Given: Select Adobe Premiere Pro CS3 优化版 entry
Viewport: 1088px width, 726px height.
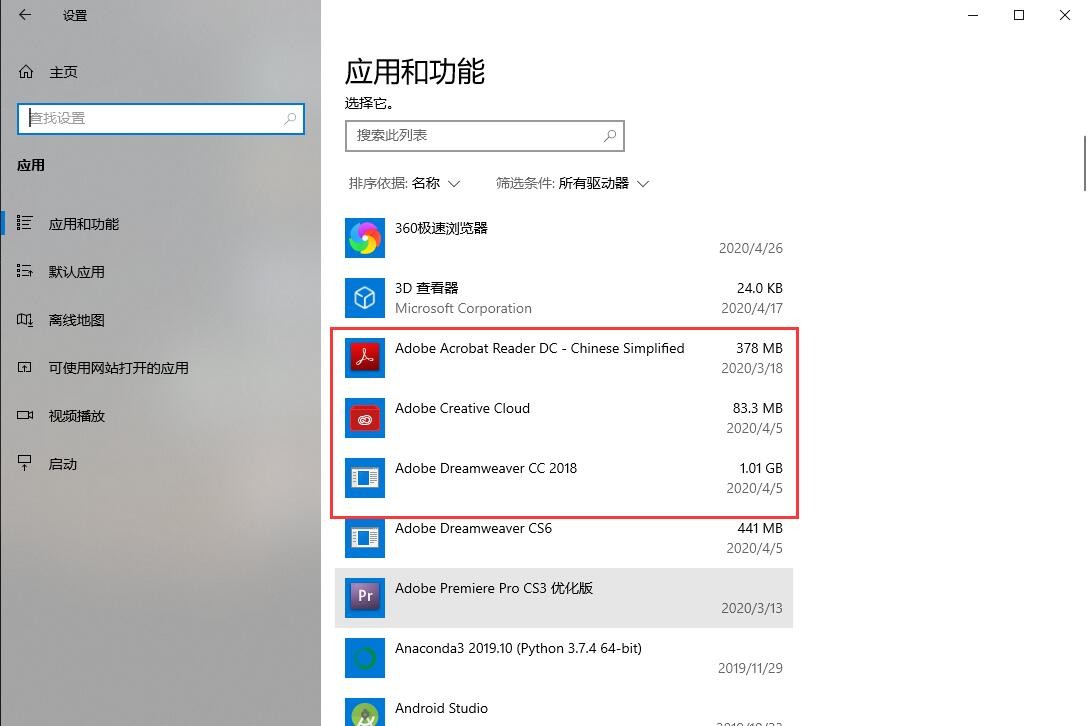Looking at the screenshot, I should tap(494, 588).
